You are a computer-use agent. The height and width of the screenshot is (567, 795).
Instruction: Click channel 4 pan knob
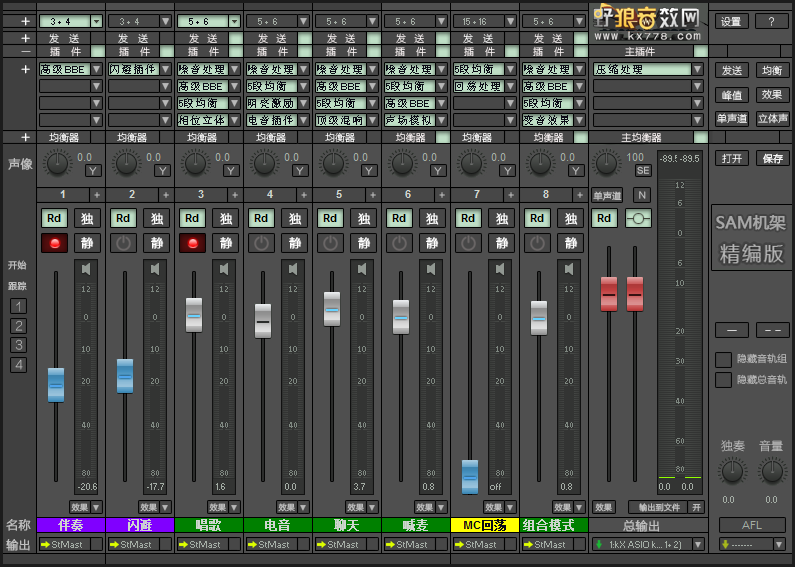pyautogui.click(x=264, y=163)
